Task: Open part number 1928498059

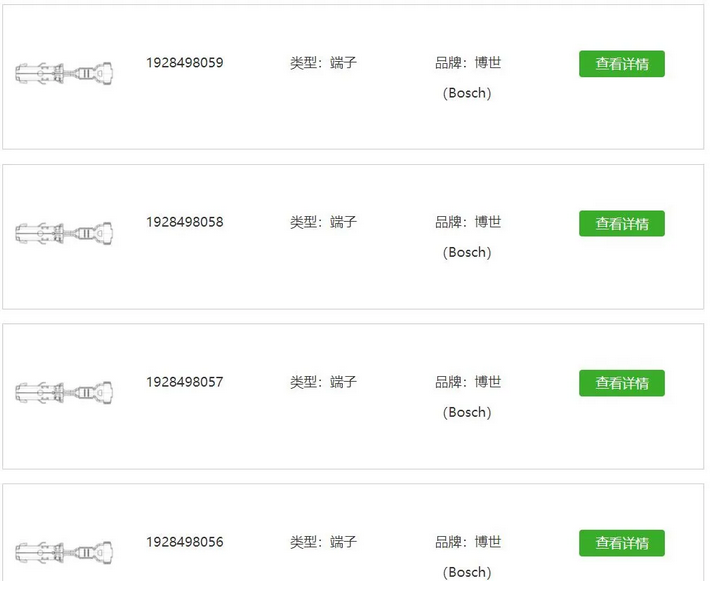Action: click(185, 63)
